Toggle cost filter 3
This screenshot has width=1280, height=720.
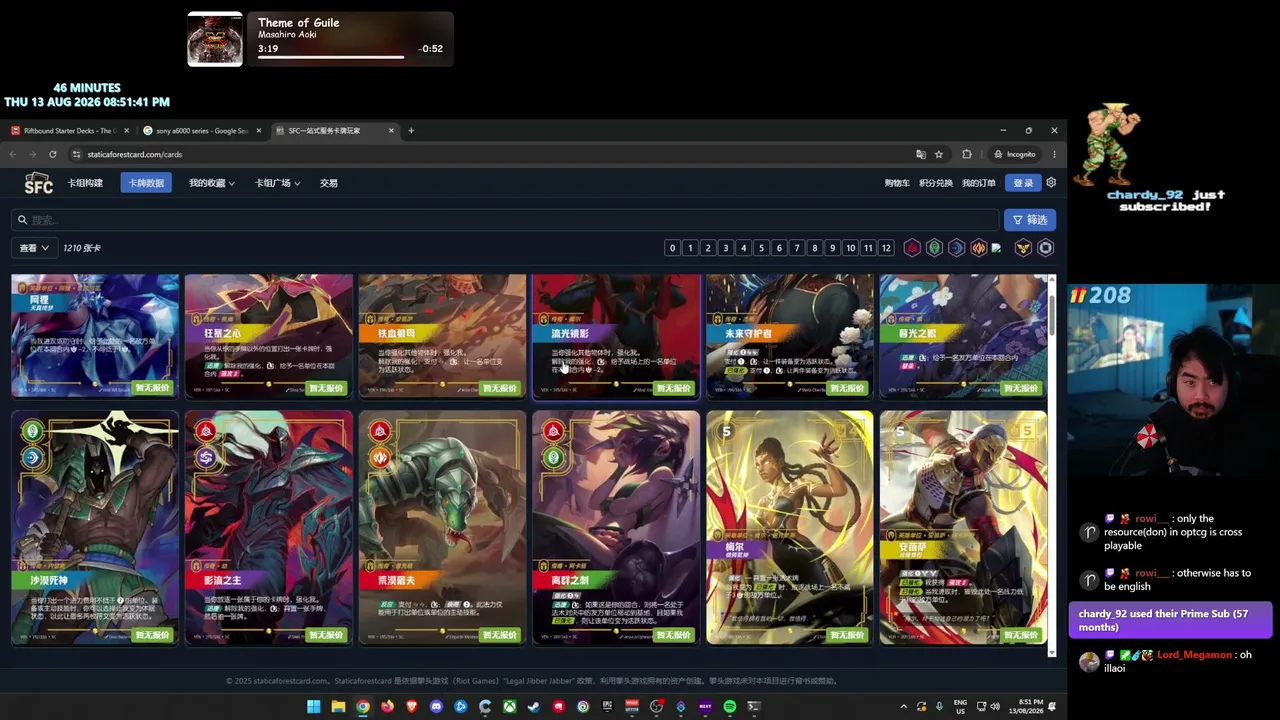pyautogui.click(x=726, y=248)
